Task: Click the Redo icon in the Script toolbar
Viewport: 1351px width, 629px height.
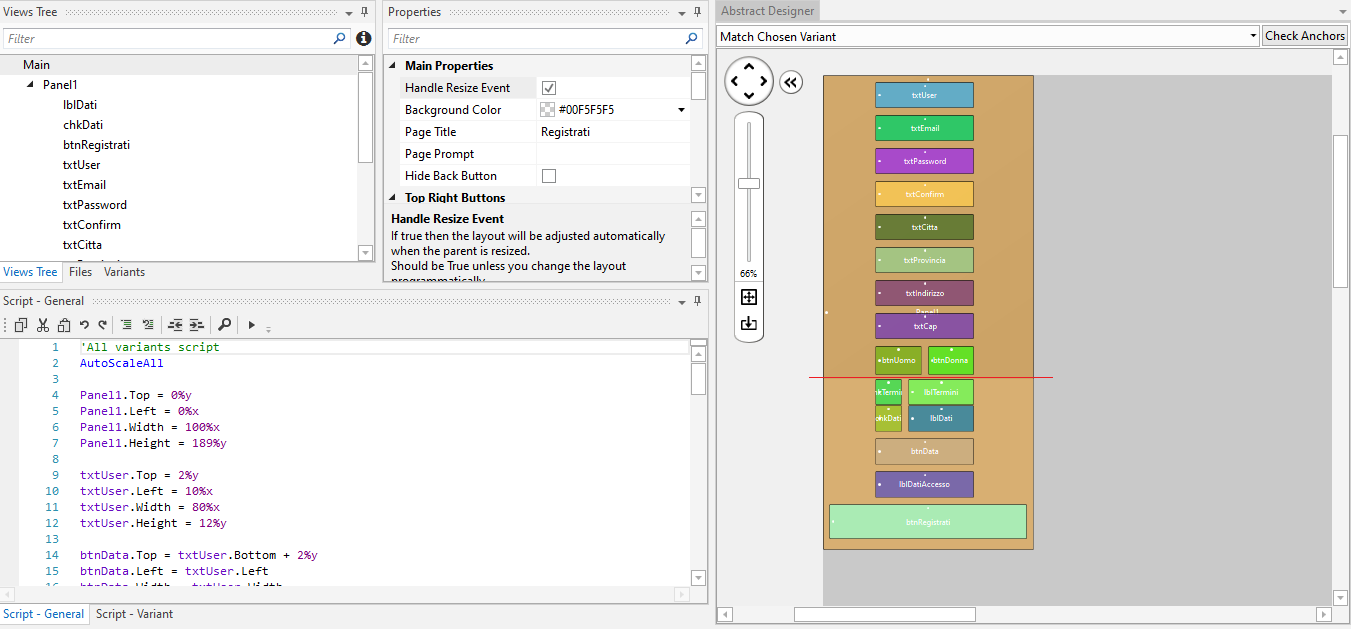Action: [102, 325]
